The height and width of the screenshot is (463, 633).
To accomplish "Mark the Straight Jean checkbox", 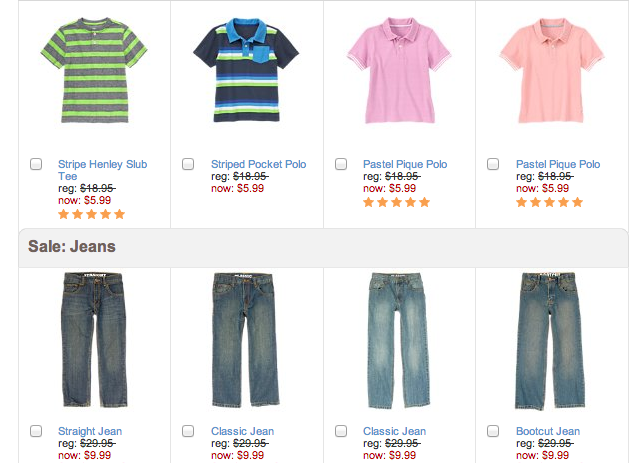I will (x=36, y=431).
